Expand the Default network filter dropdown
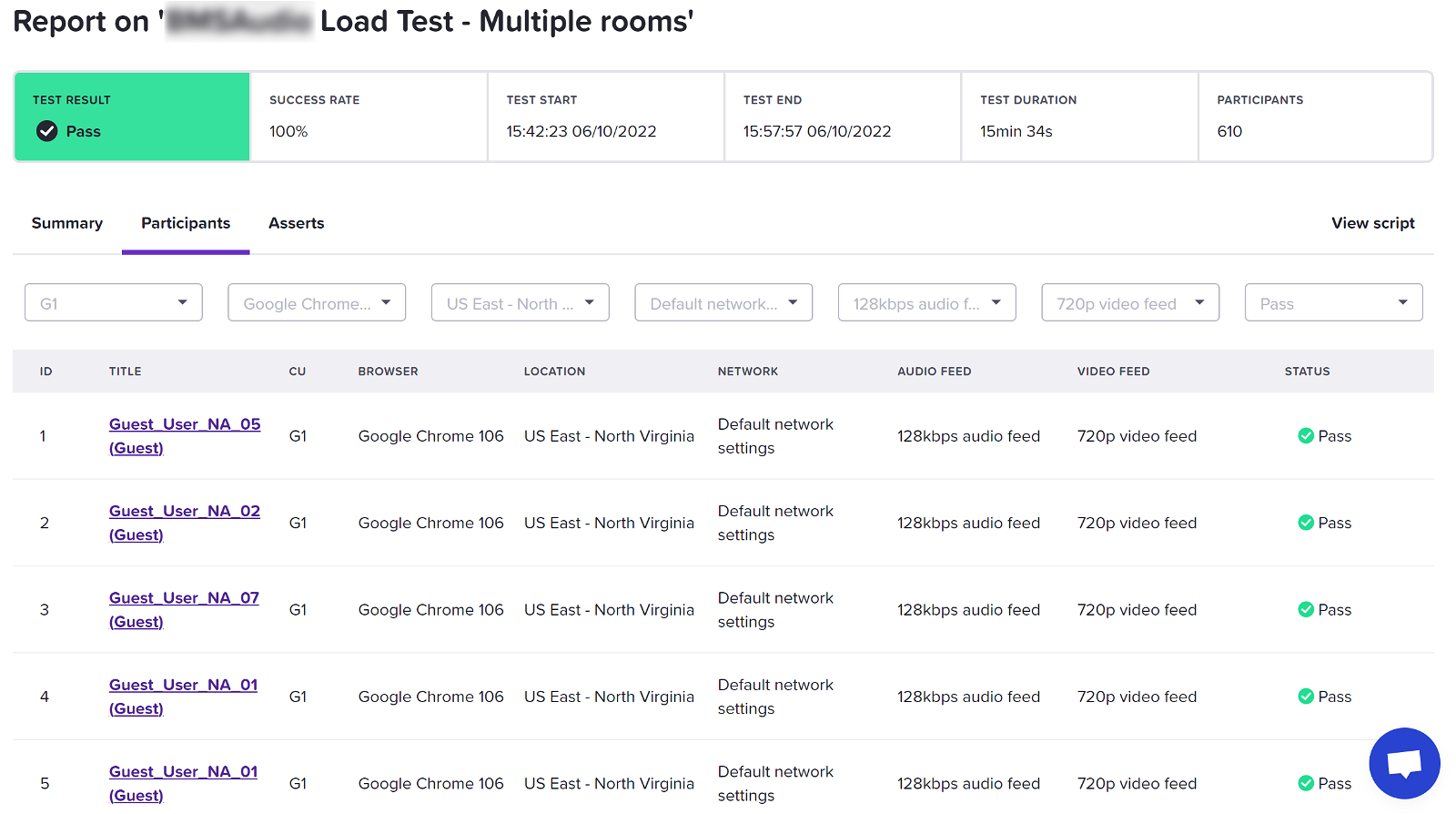Image resolution: width=1456 pixels, height=814 pixels. pos(723,303)
